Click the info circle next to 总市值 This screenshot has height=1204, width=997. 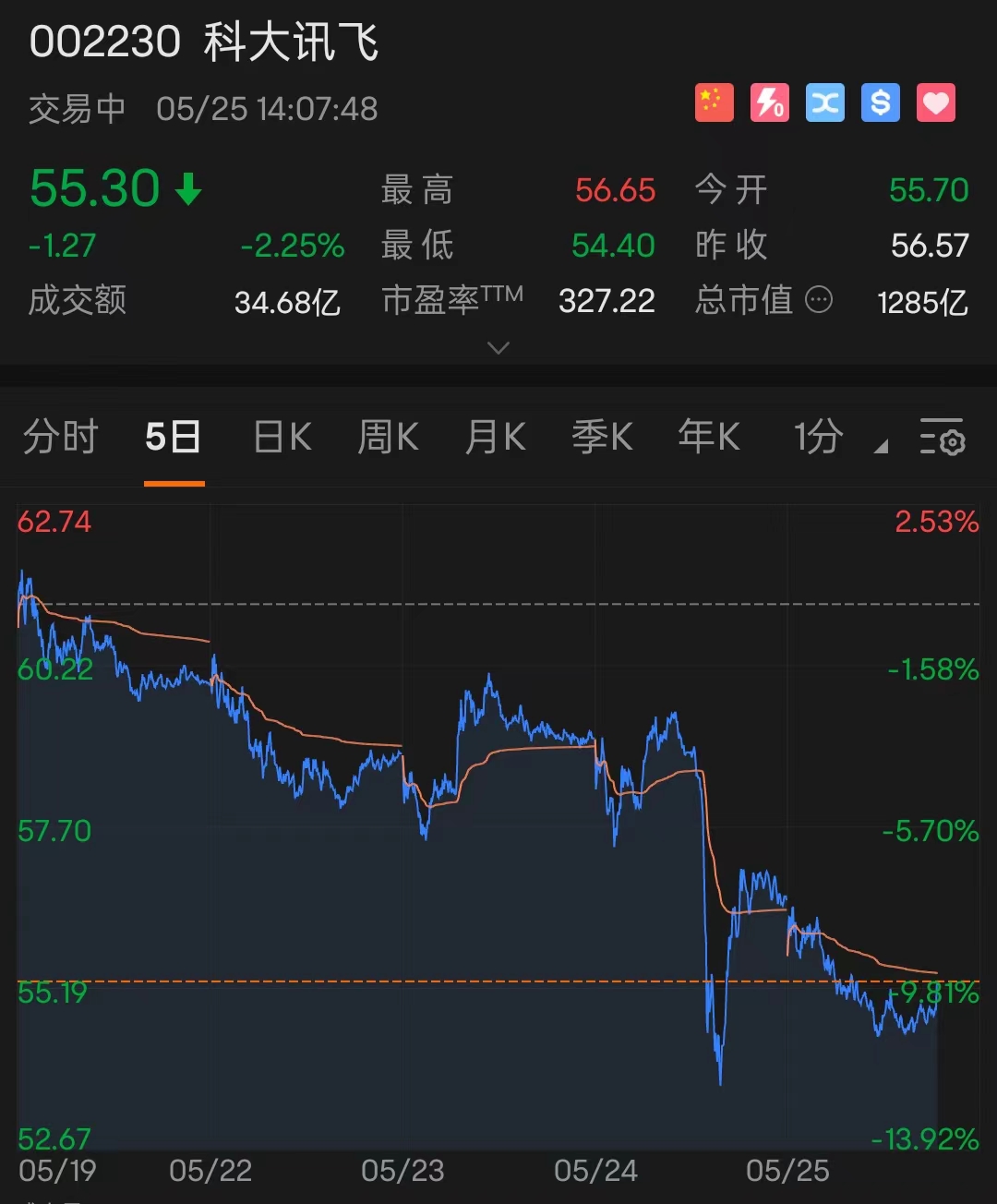coord(820,300)
